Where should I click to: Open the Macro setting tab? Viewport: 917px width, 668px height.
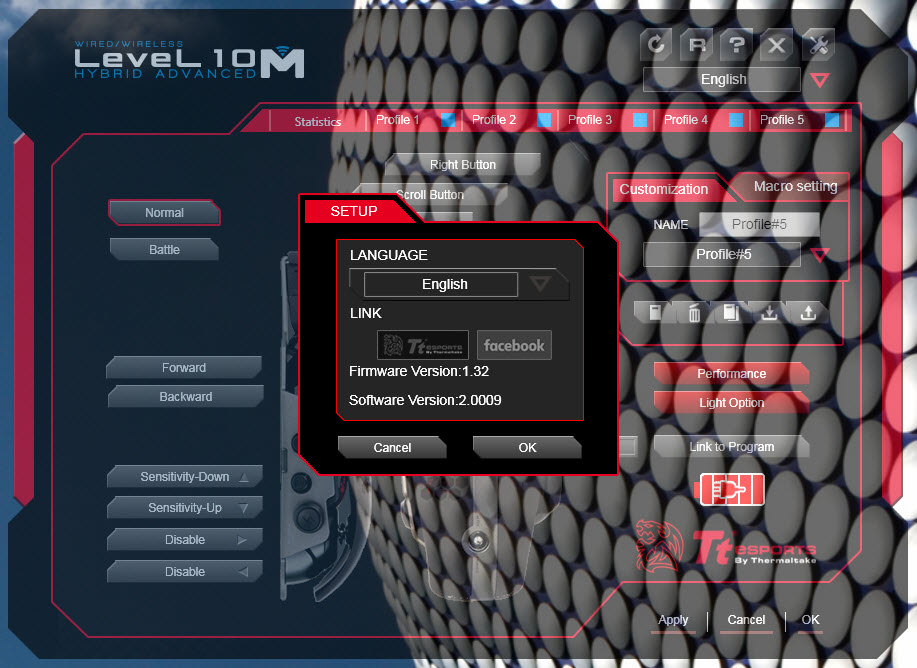click(x=795, y=187)
